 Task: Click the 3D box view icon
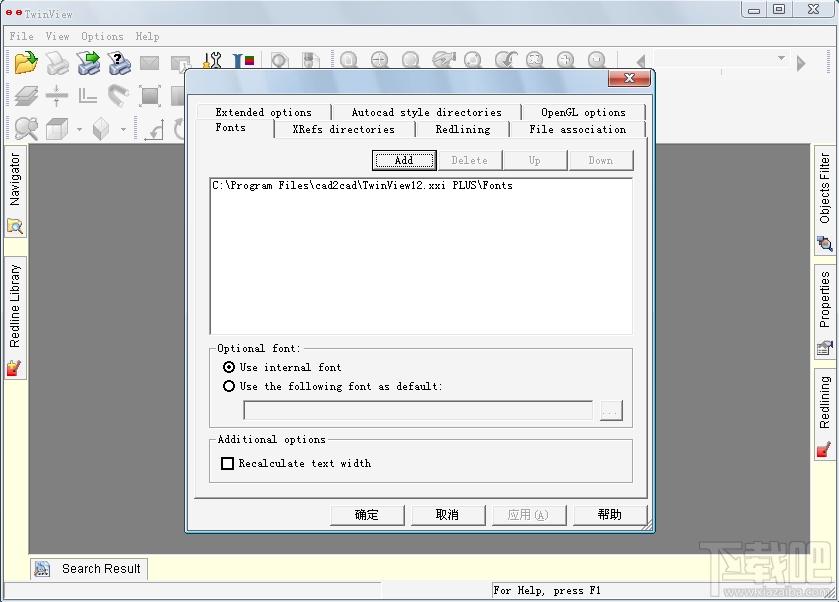pyautogui.click(x=57, y=129)
